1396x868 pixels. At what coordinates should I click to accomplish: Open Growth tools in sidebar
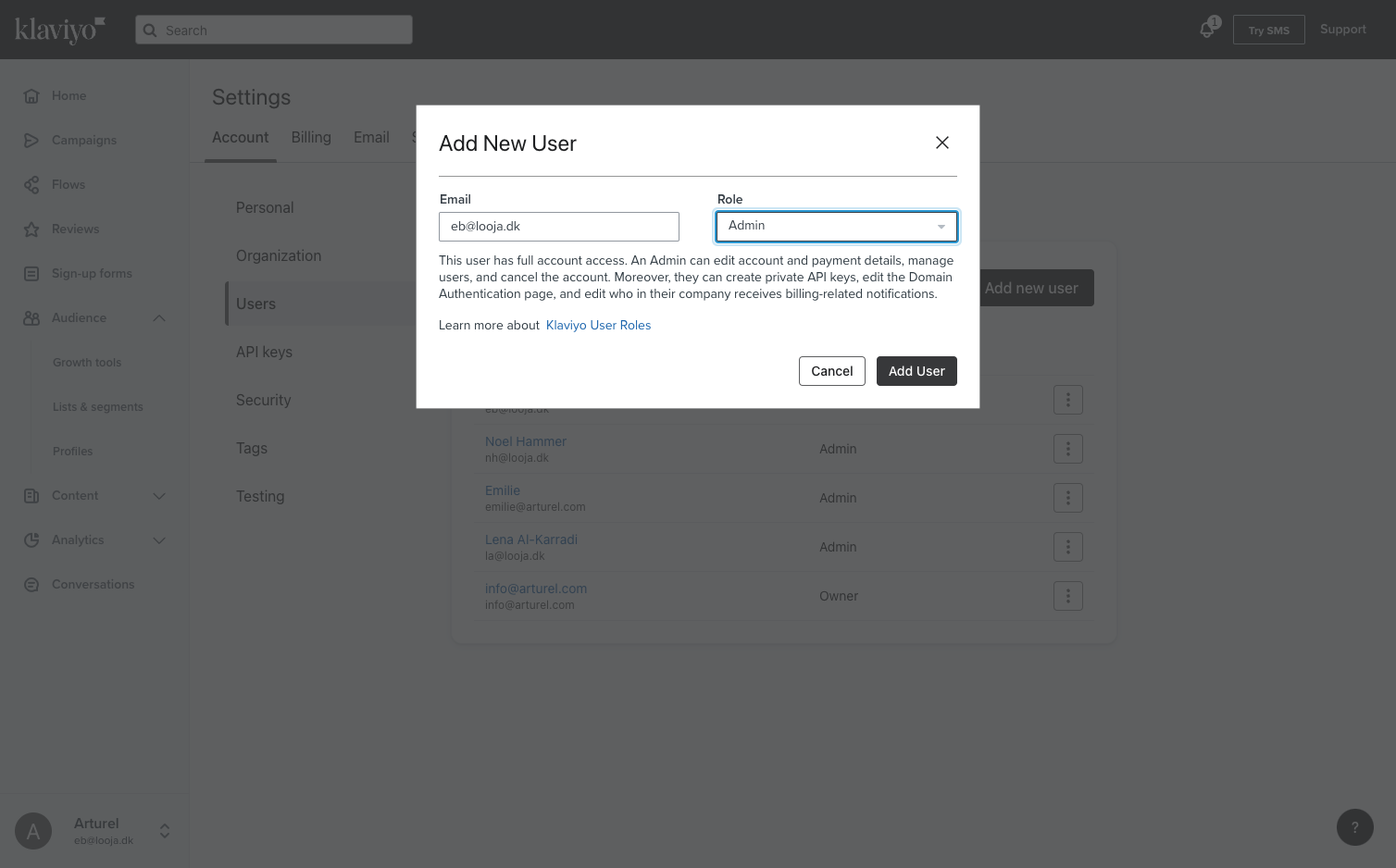(x=87, y=362)
